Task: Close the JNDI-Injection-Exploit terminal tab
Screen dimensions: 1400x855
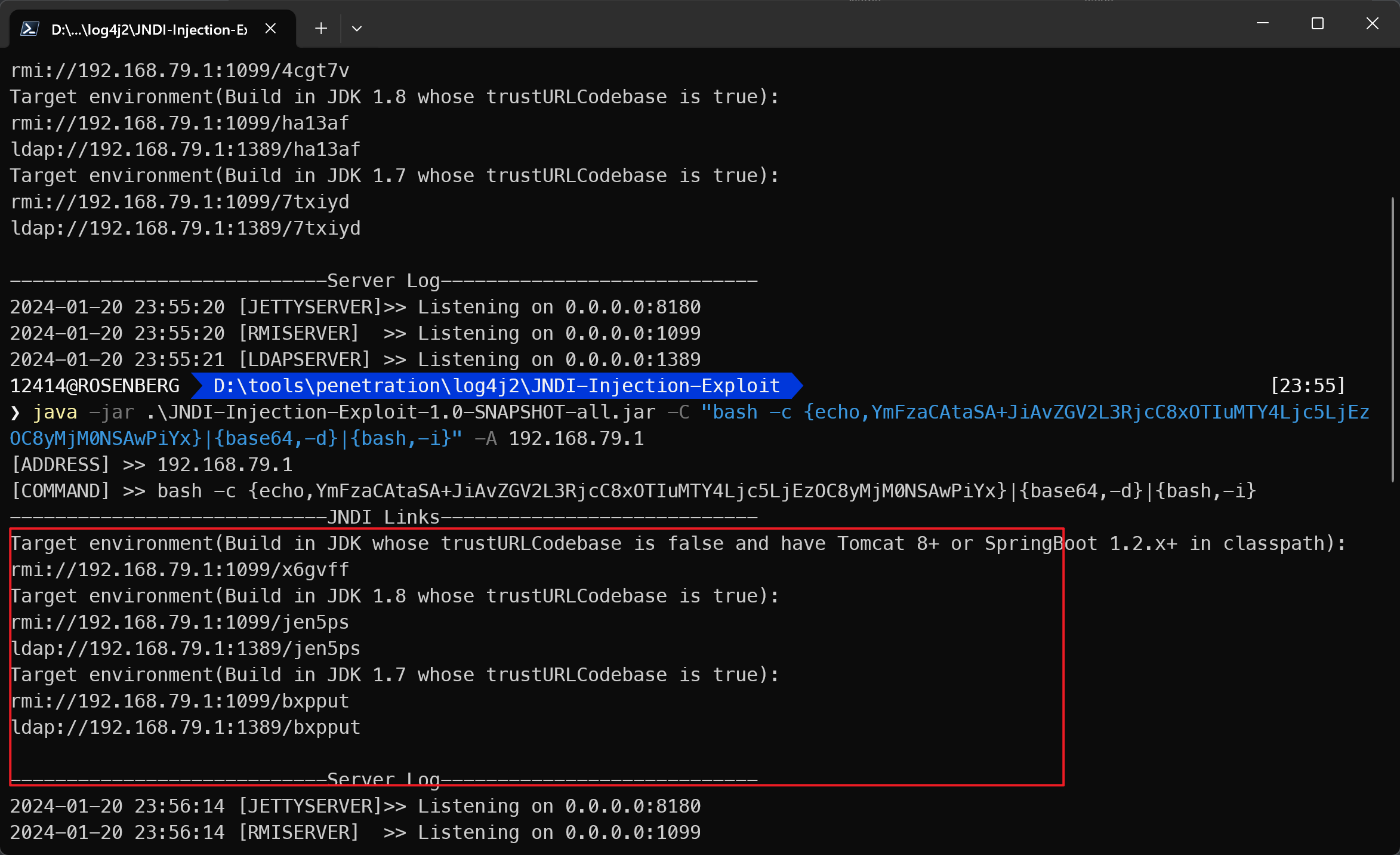Action: point(270,29)
